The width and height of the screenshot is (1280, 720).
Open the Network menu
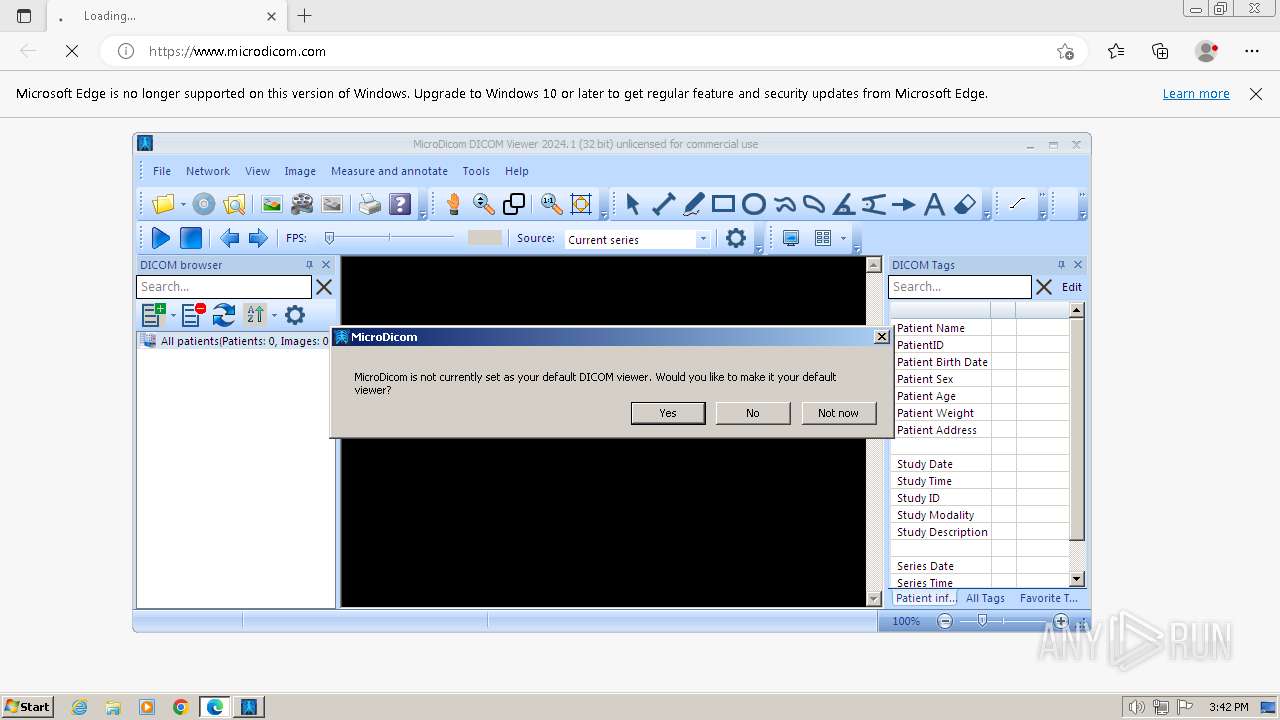click(208, 171)
